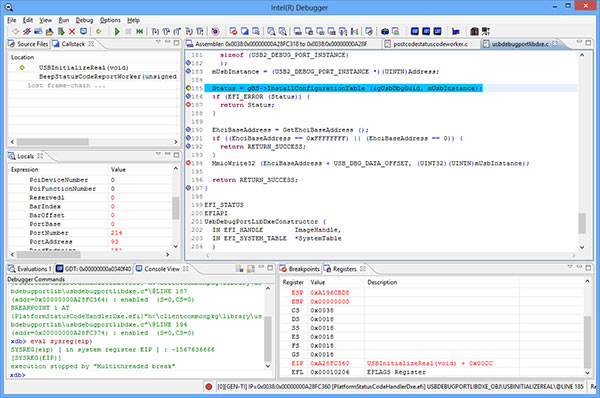Click the red circular target reset icon
The width and height of the screenshot is (600, 398).
[215, 31]
